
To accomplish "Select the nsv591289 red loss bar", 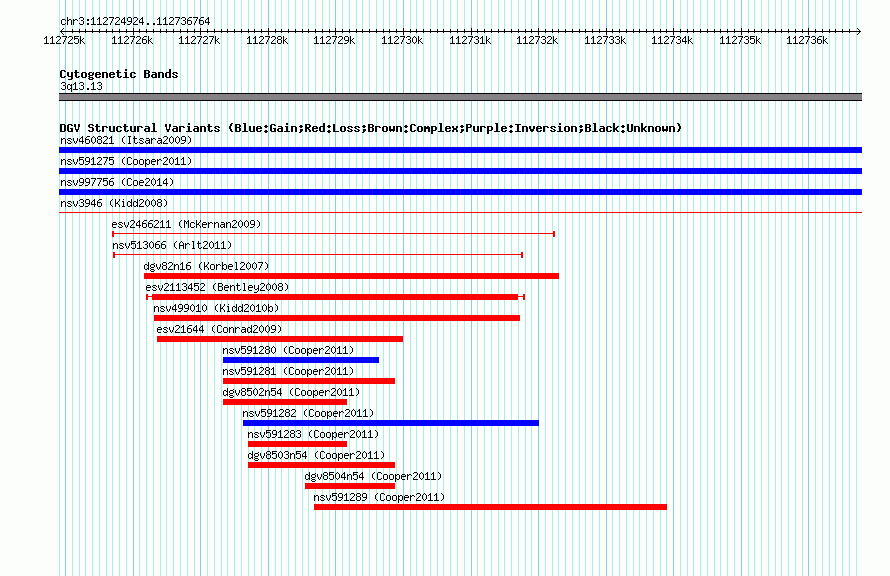I will pyautogui.click(x=490, y=507).
